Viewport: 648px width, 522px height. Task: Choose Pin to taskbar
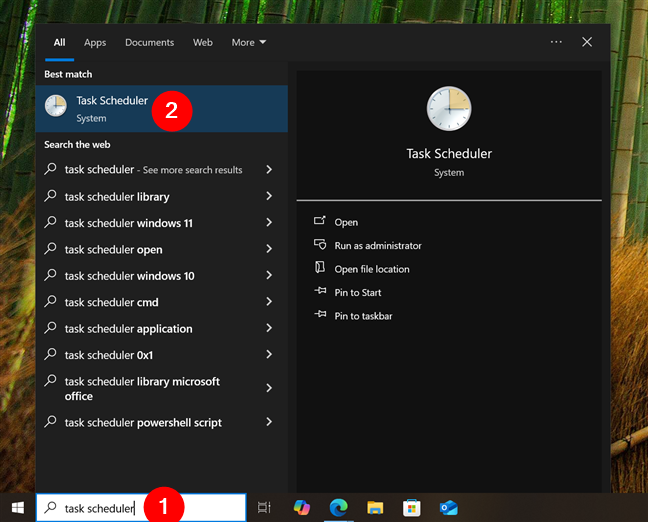pos(363,316)
